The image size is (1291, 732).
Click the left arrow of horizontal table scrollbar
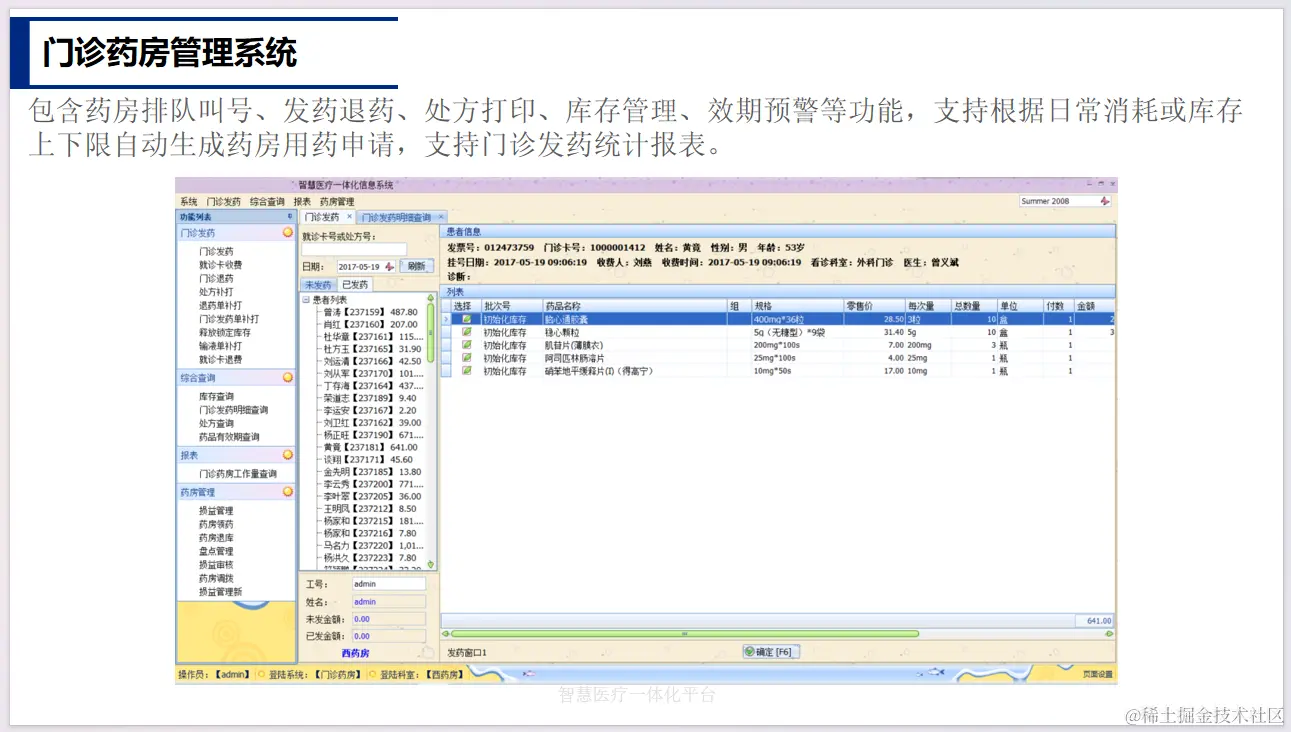pos(447,633)
